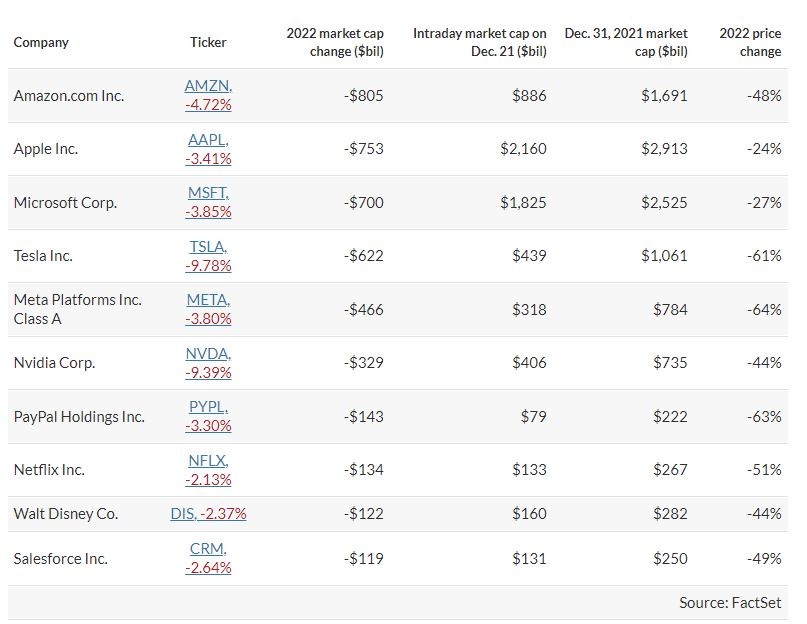The height and width of the screenshot is (624, 807).
Task: Open the MSFT ticker link
Action: [208, 193]
